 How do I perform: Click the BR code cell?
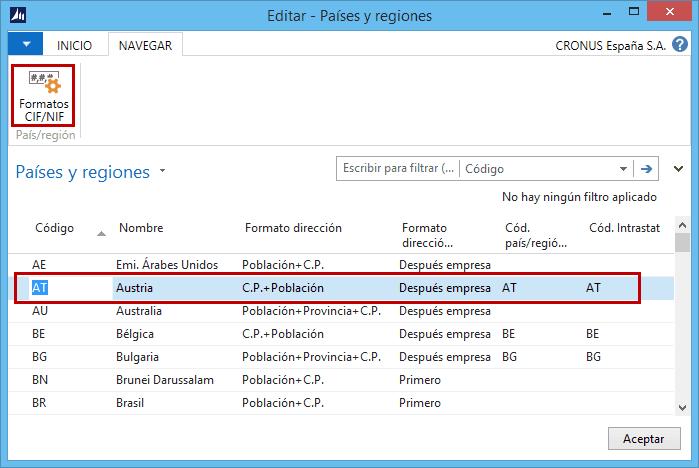point(39,403)
